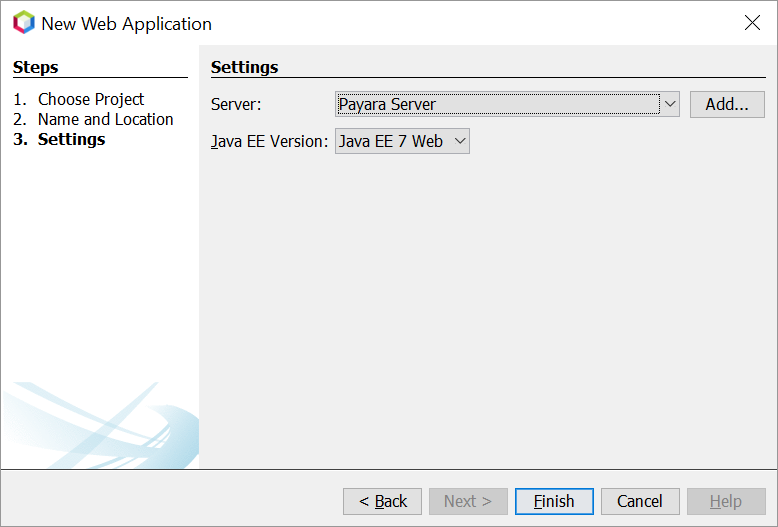Image resolution: width=778 pixels, height=527 pixels.
Task: Select the Name and Location step
Action: pos(105,119)
